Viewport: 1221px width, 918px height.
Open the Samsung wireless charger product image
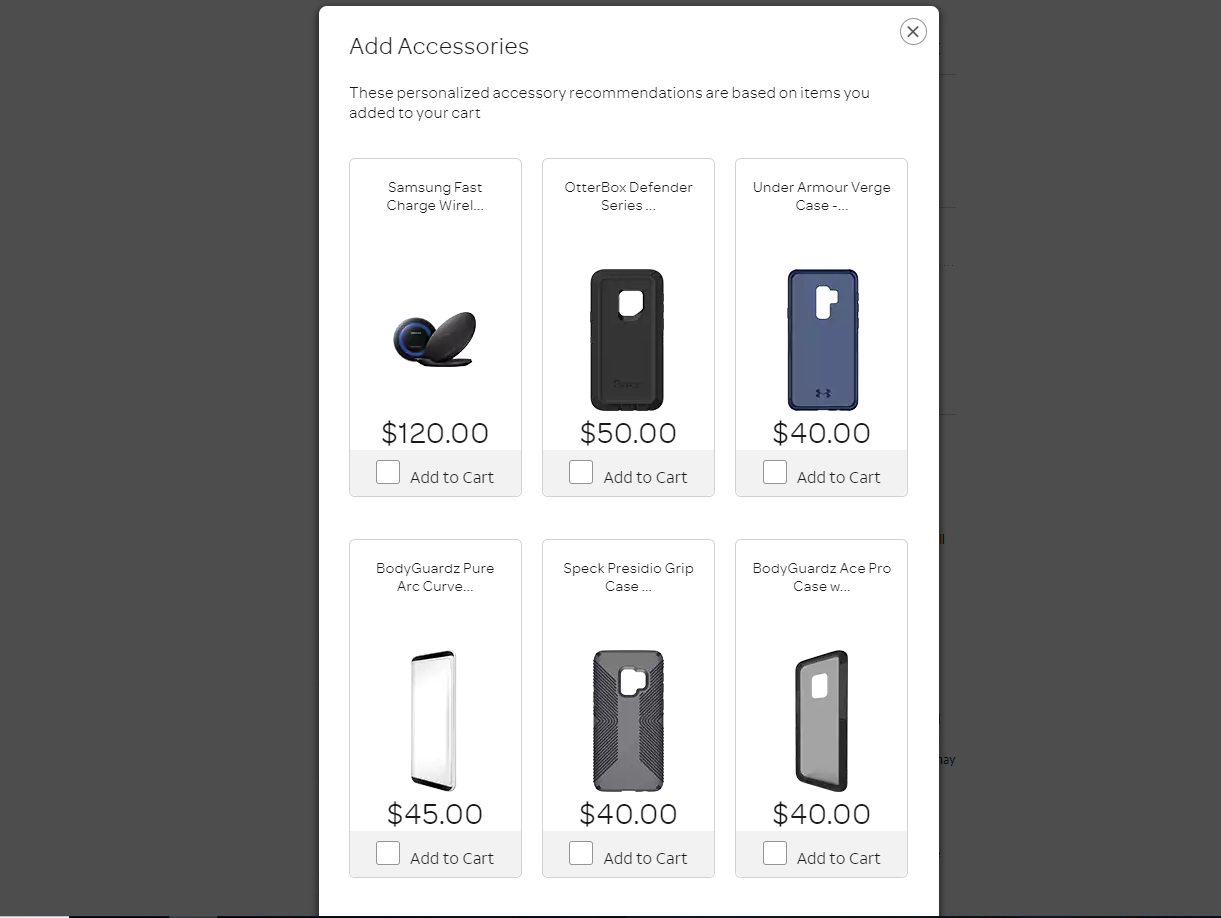[435, 340]
